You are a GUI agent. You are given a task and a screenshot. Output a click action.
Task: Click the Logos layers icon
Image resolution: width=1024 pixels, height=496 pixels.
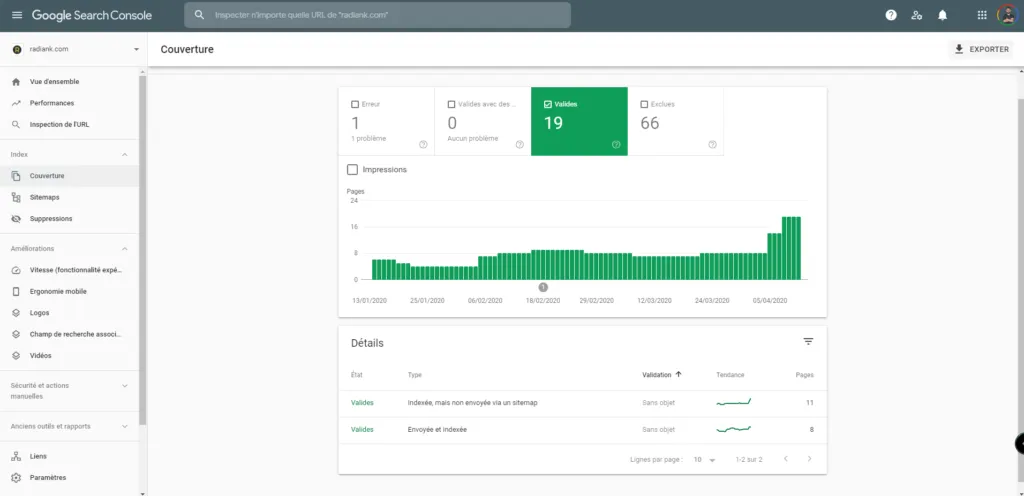[16, 313]
